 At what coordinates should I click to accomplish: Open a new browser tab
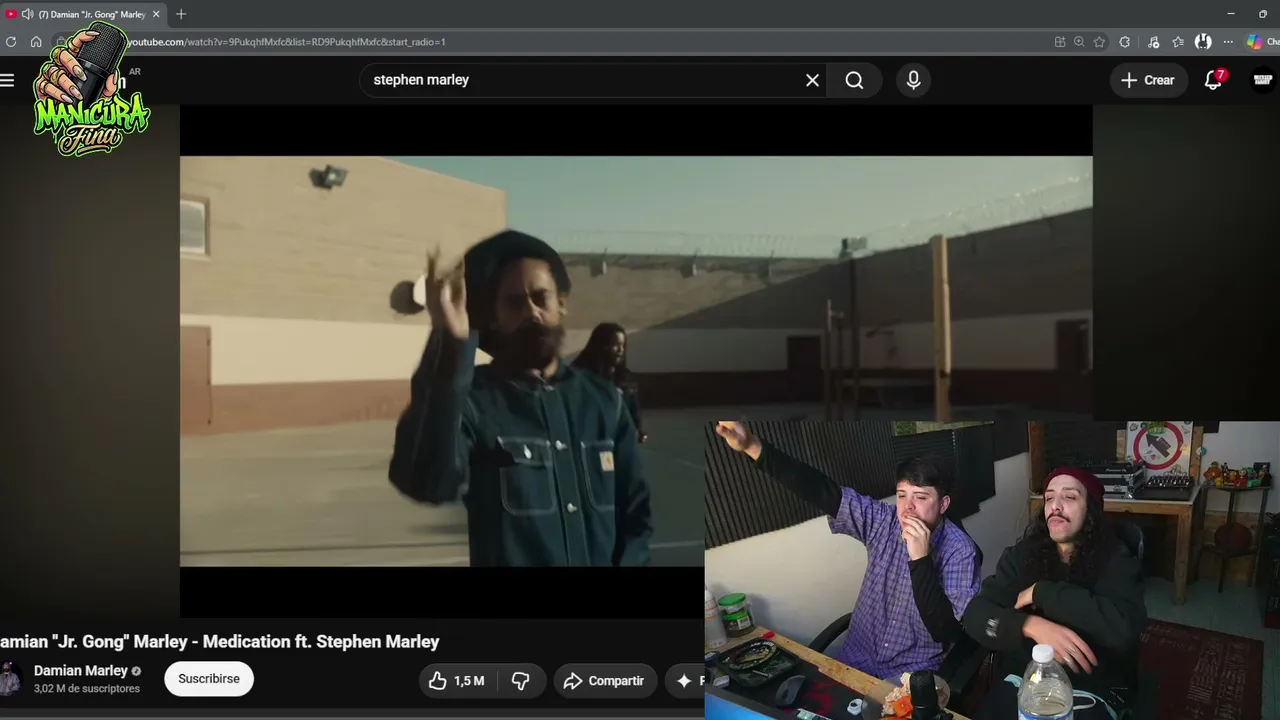pyautogui.click(x=181, y=14)
